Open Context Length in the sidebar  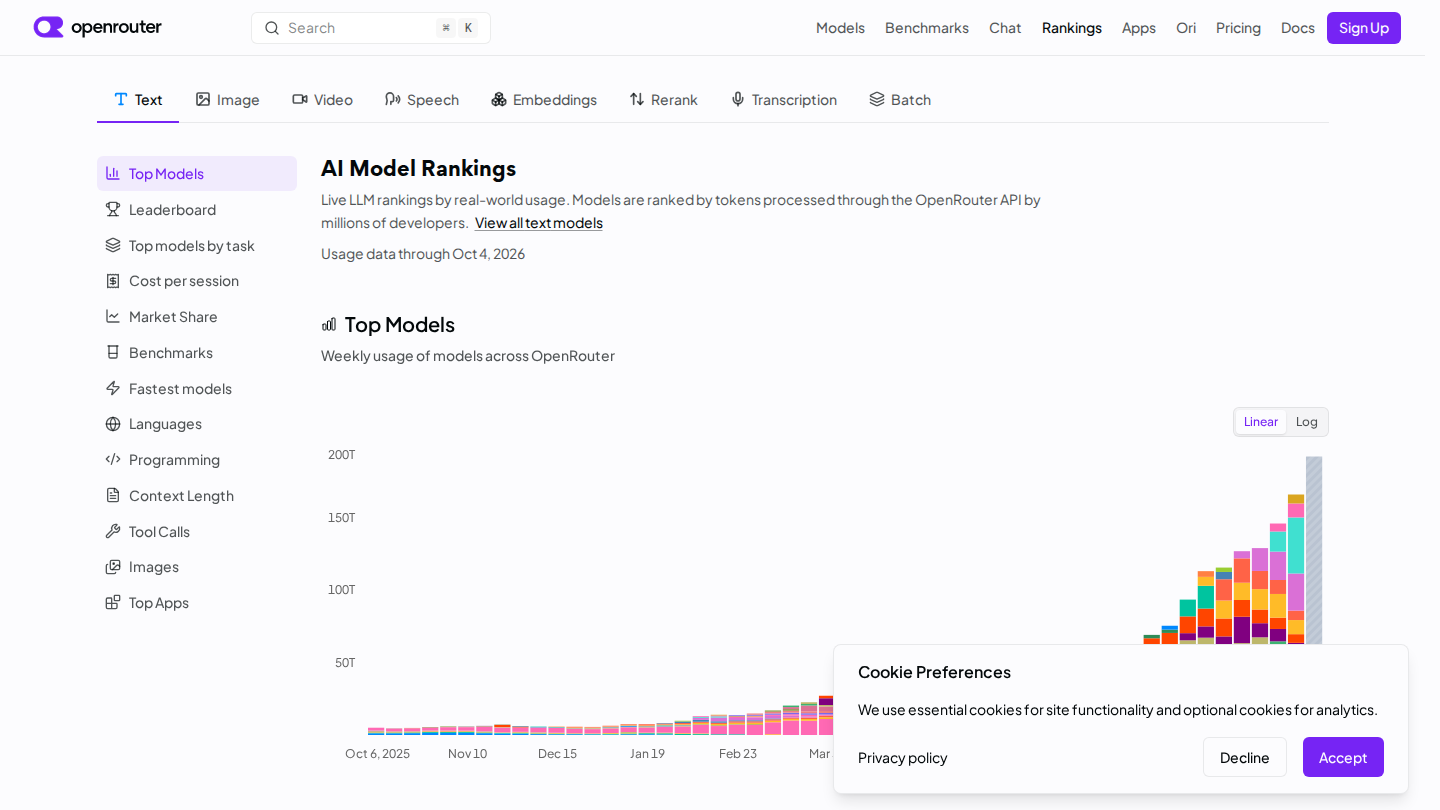pos(197,495)
